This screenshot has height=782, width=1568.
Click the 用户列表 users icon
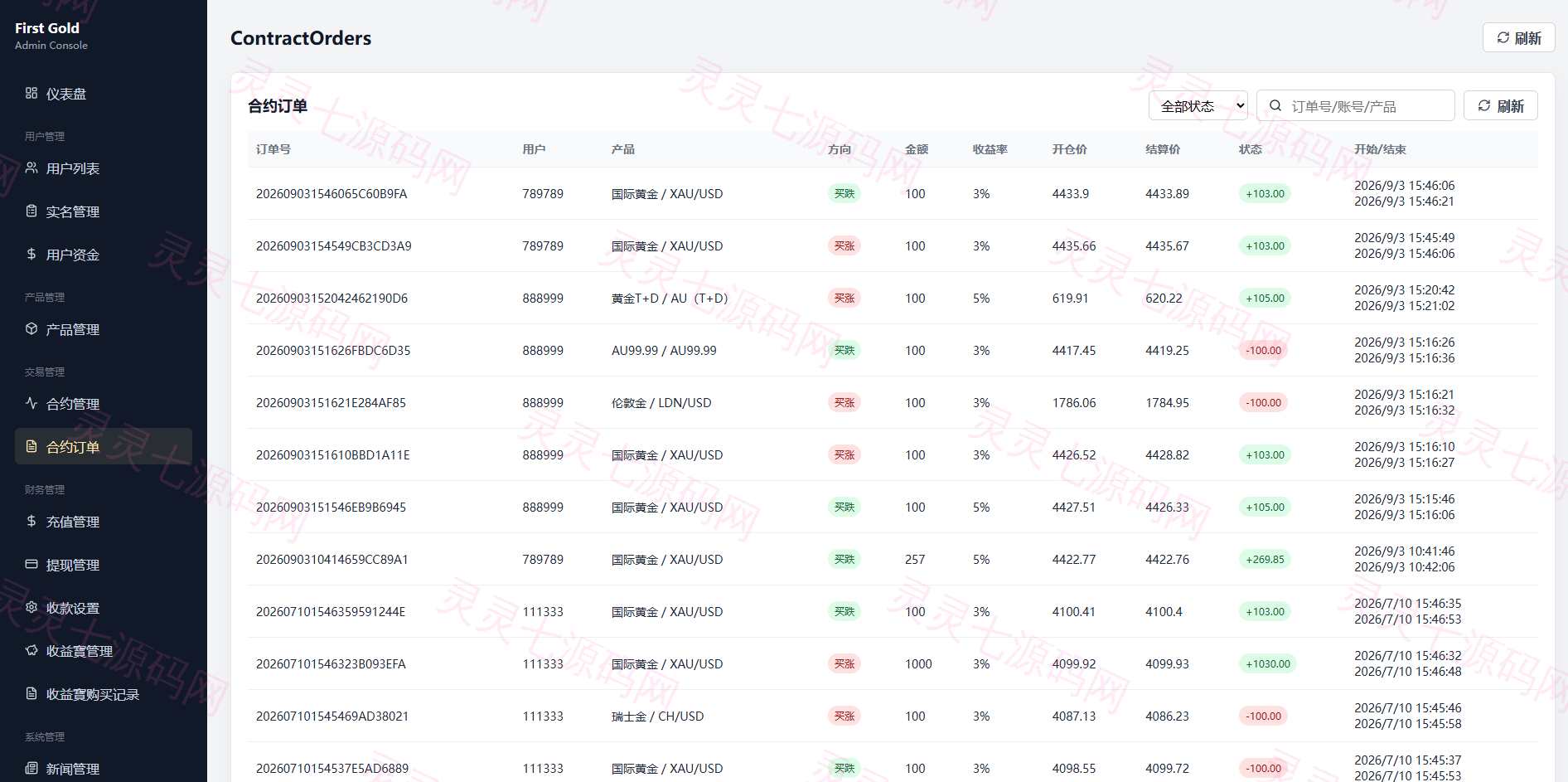click(31, 168)
